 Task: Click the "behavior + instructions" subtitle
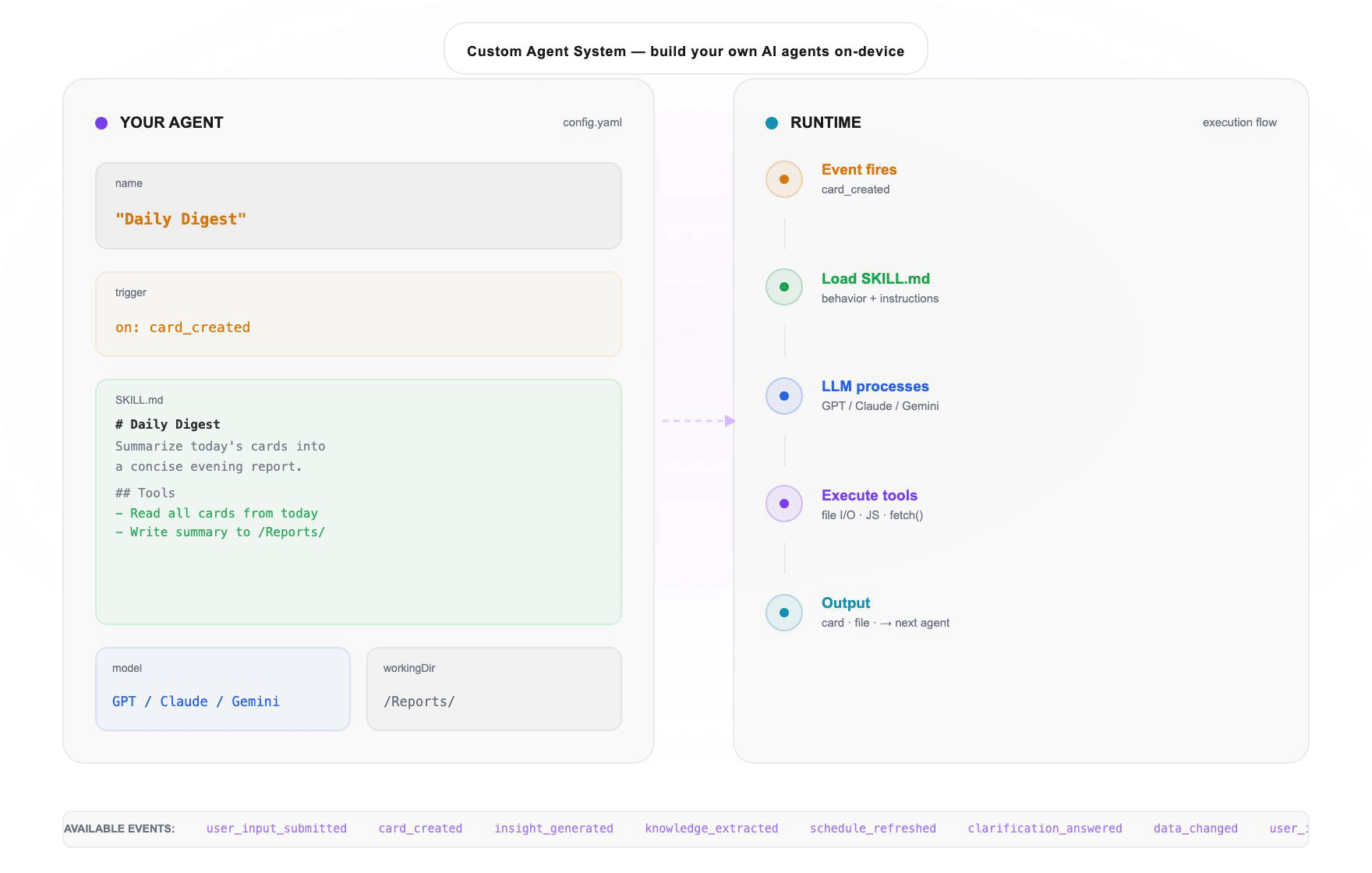[880, 299]
